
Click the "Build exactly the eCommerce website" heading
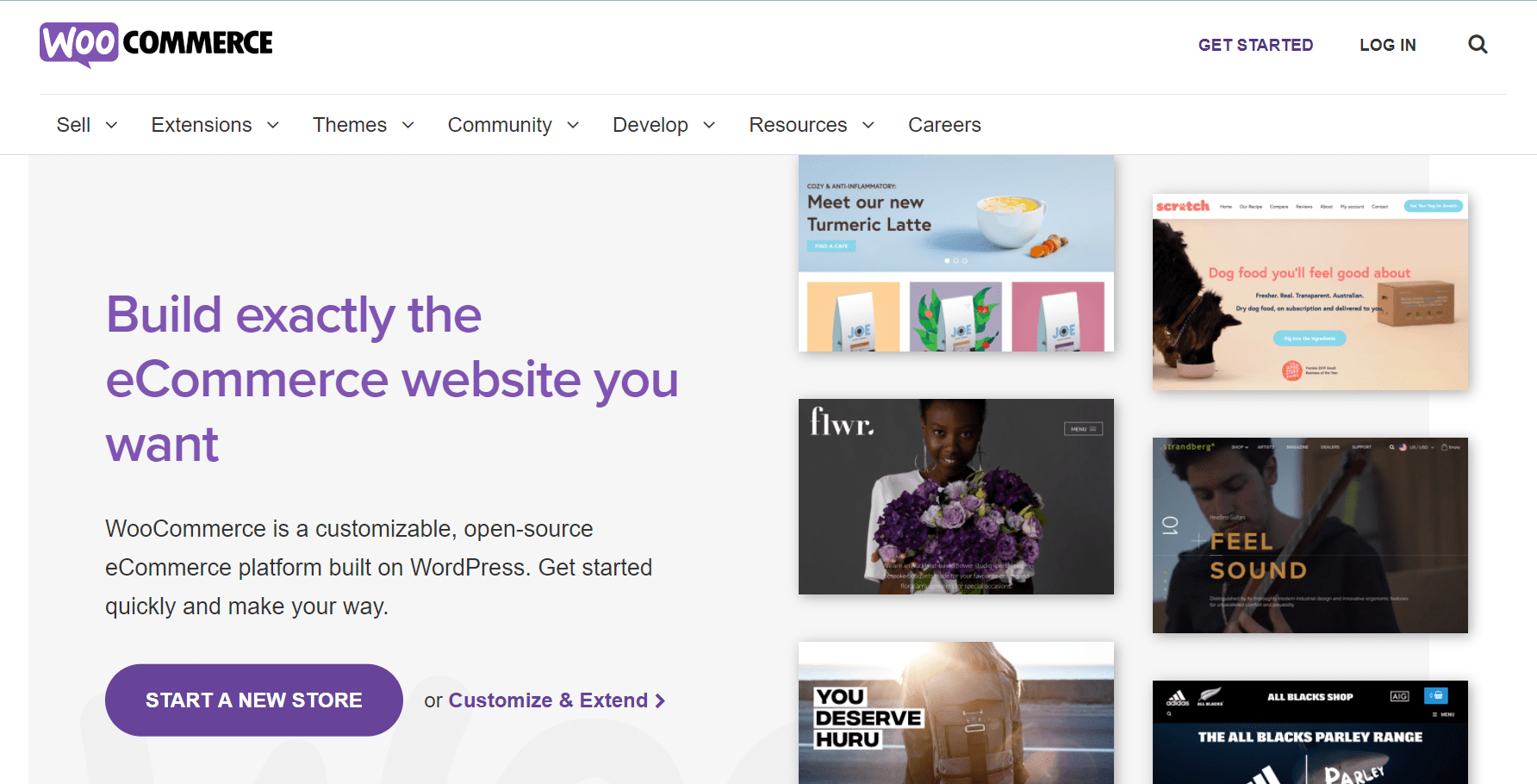[392, 379]
